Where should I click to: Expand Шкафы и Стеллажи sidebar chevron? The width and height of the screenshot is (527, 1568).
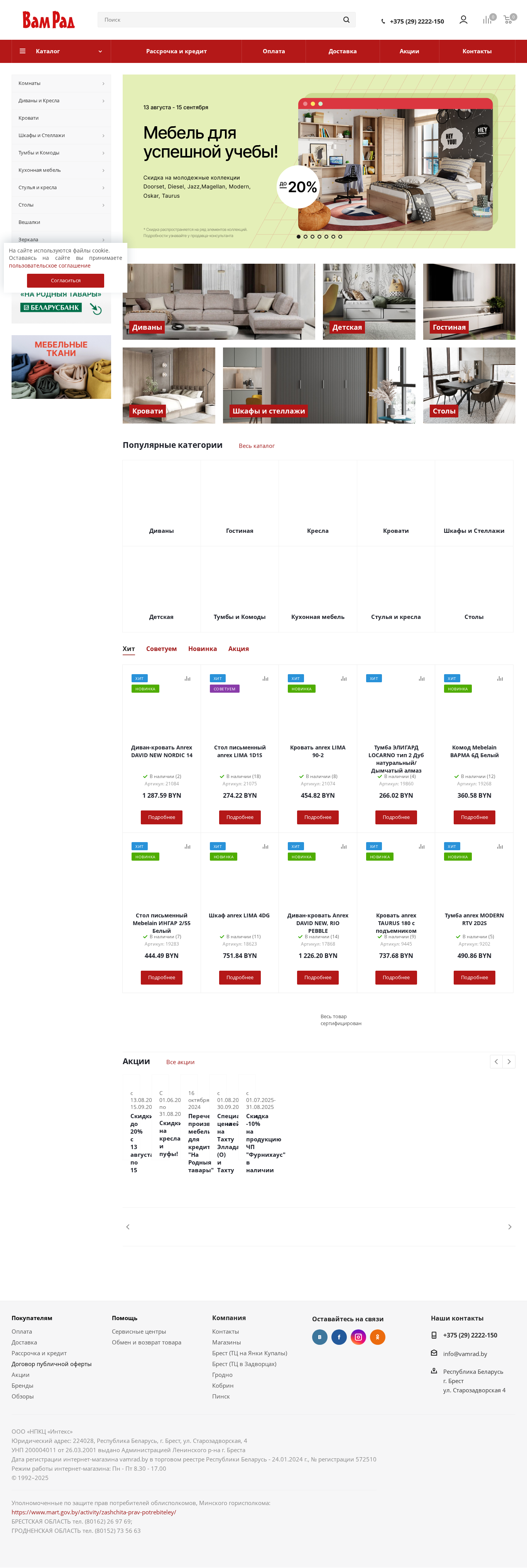tap(103, 136)
